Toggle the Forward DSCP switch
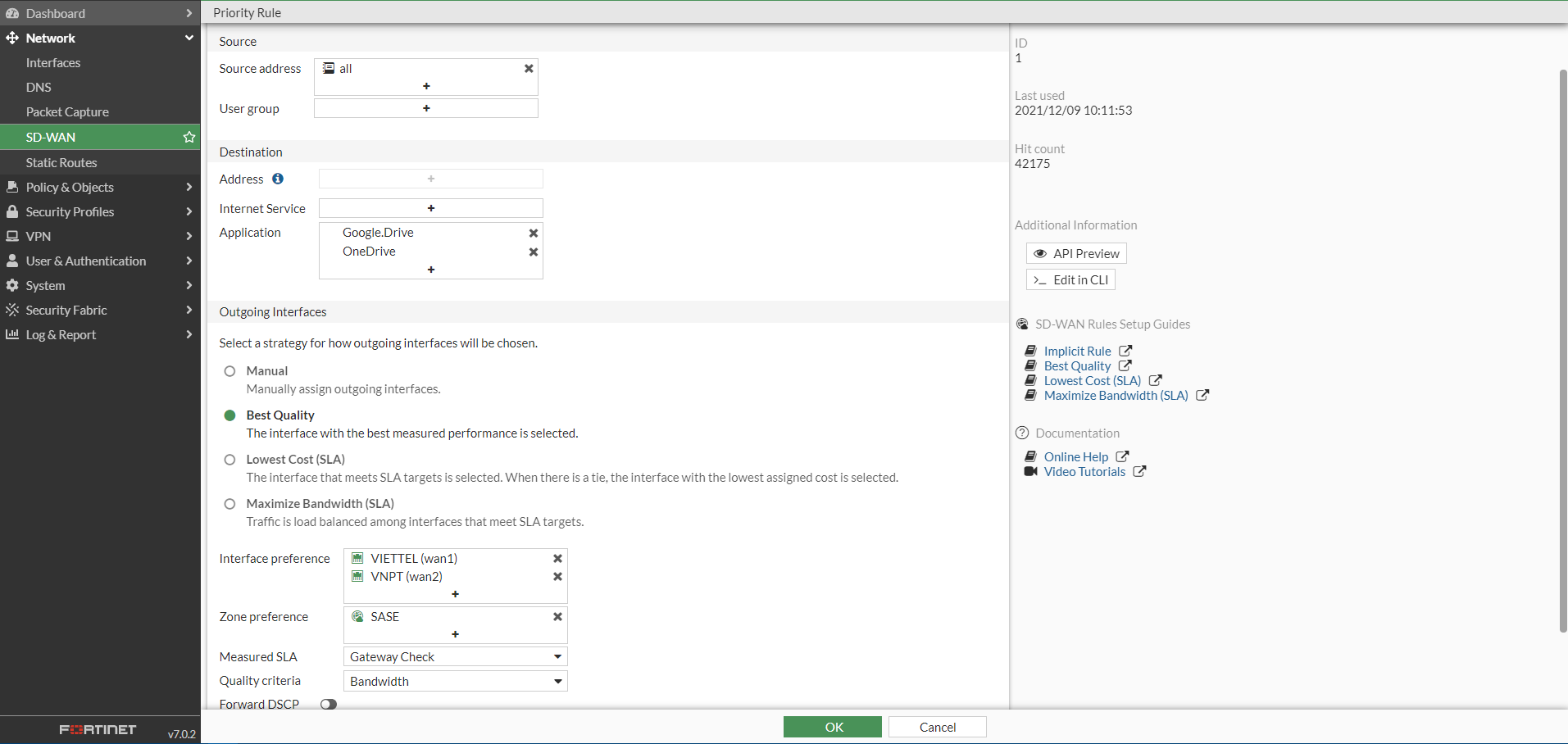Viewport: 1568px width, 744px height. pyautogui.click(x=329, y=704)
